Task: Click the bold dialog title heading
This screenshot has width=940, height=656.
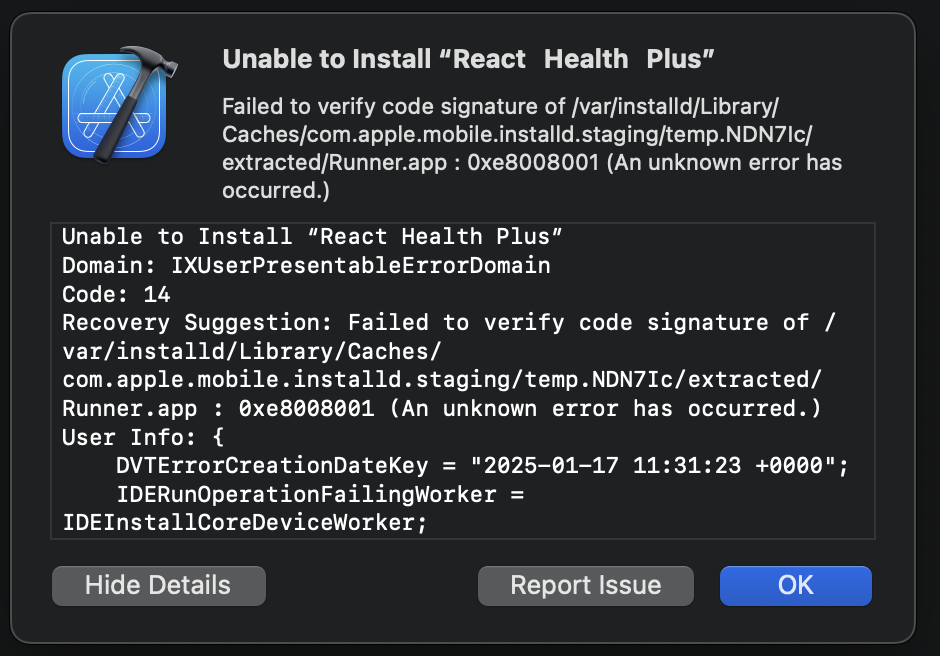Action: tap(468, 59)
